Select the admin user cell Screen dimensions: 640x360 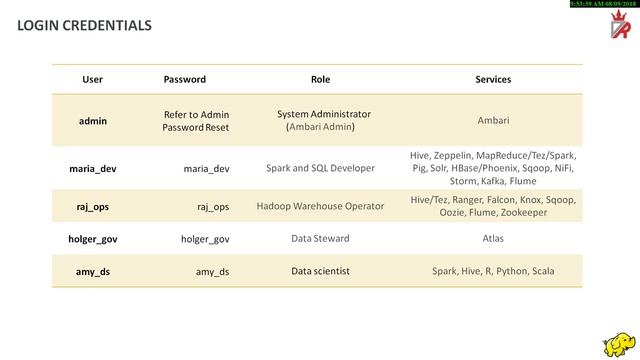tap(93, 121)
